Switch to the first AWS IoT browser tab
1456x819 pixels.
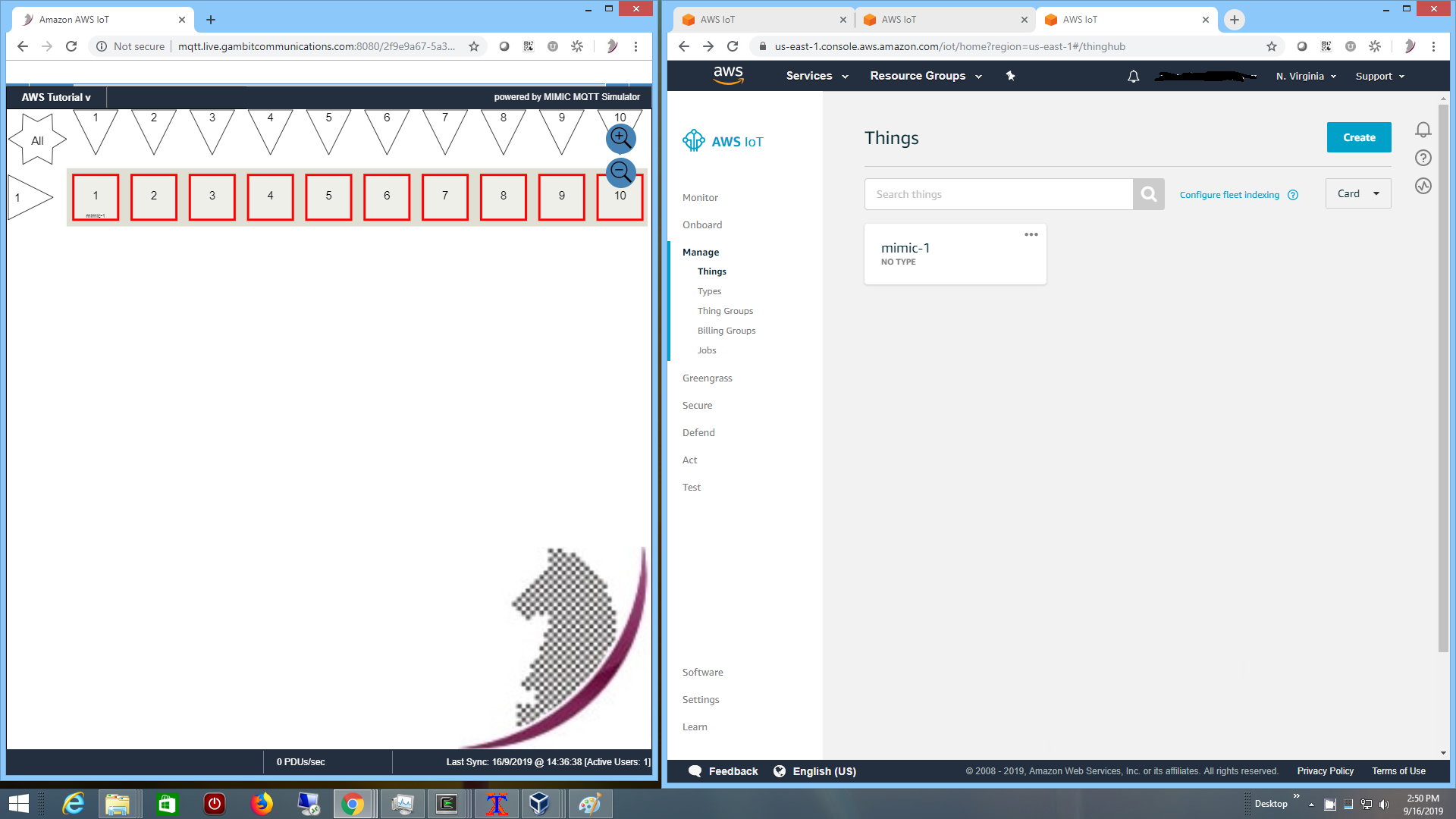tap(762, 20)
